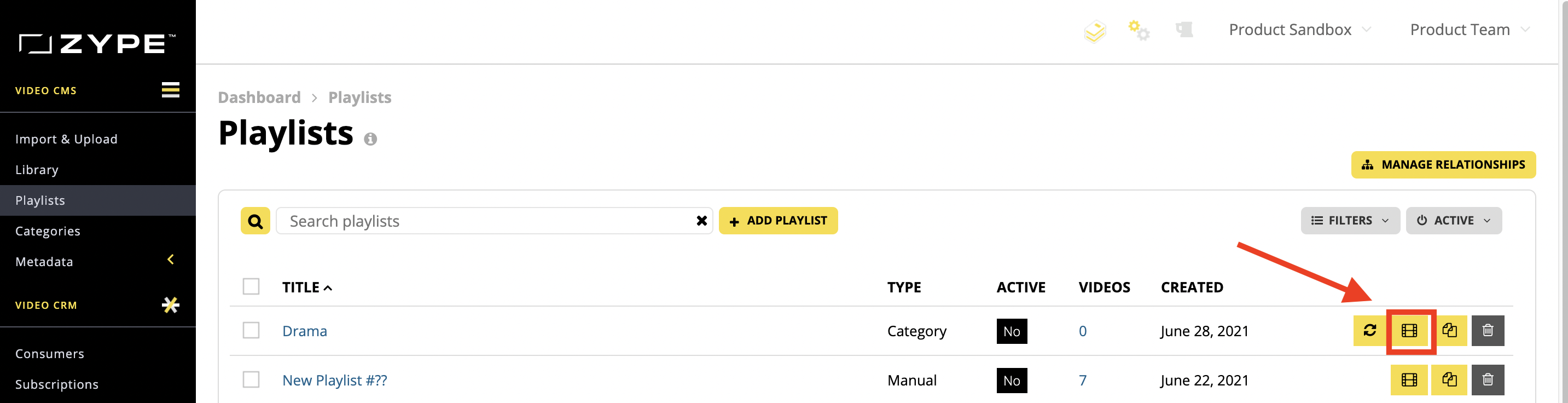Check the select-all checkbox in table header

[x=251, y=286]
